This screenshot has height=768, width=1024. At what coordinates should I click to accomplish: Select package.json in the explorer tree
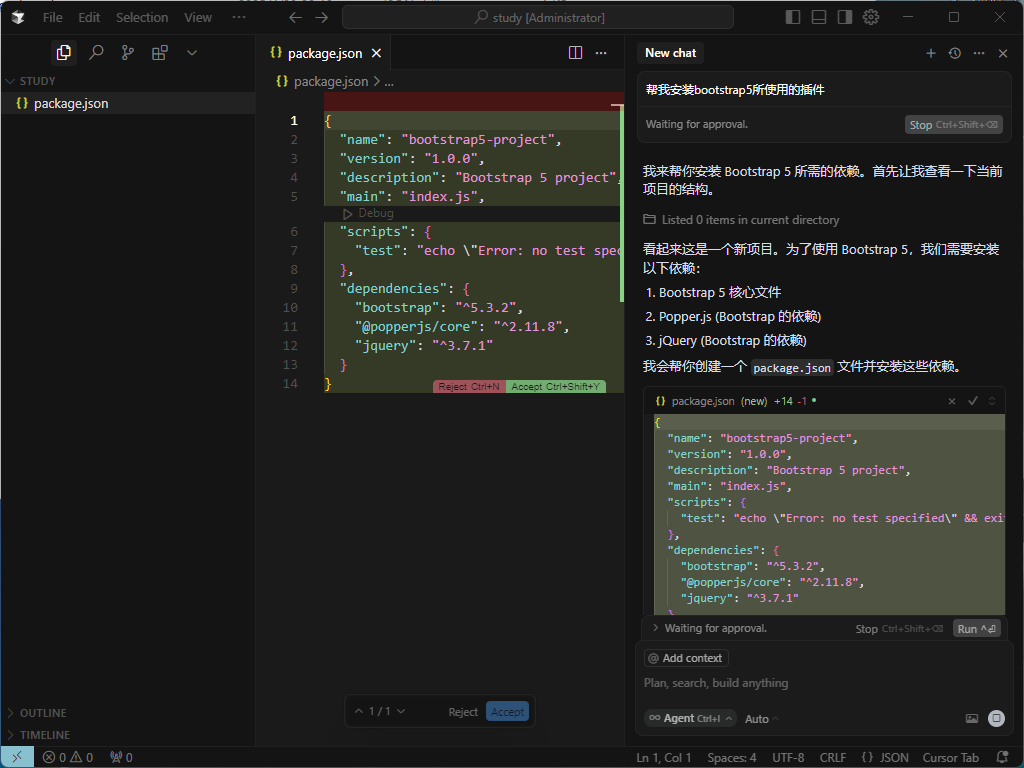71,103
